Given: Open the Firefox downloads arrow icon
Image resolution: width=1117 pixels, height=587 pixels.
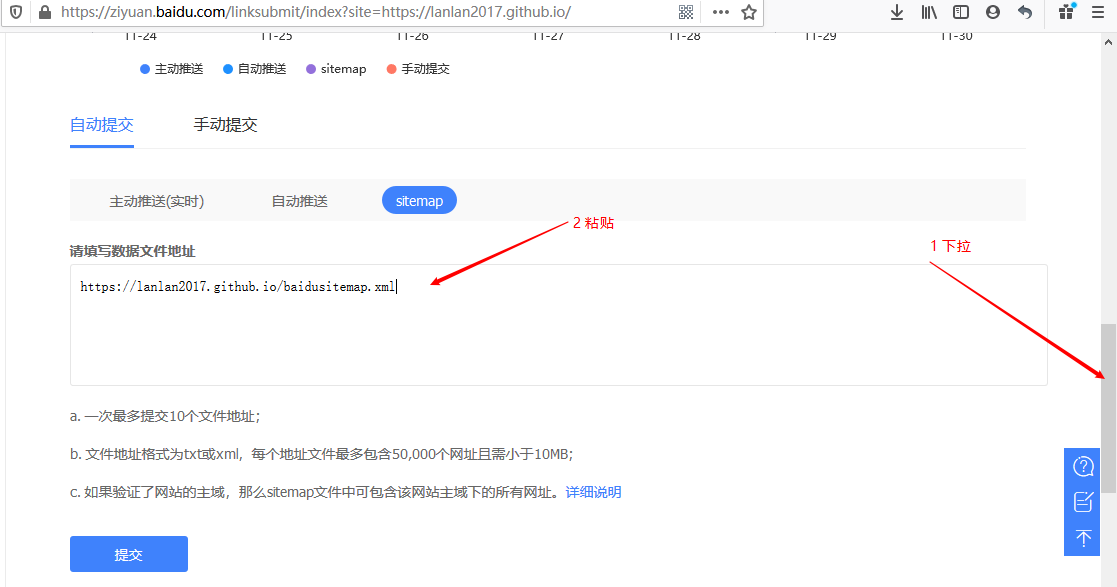Looking at the screenshot, I should click(897, 12).
